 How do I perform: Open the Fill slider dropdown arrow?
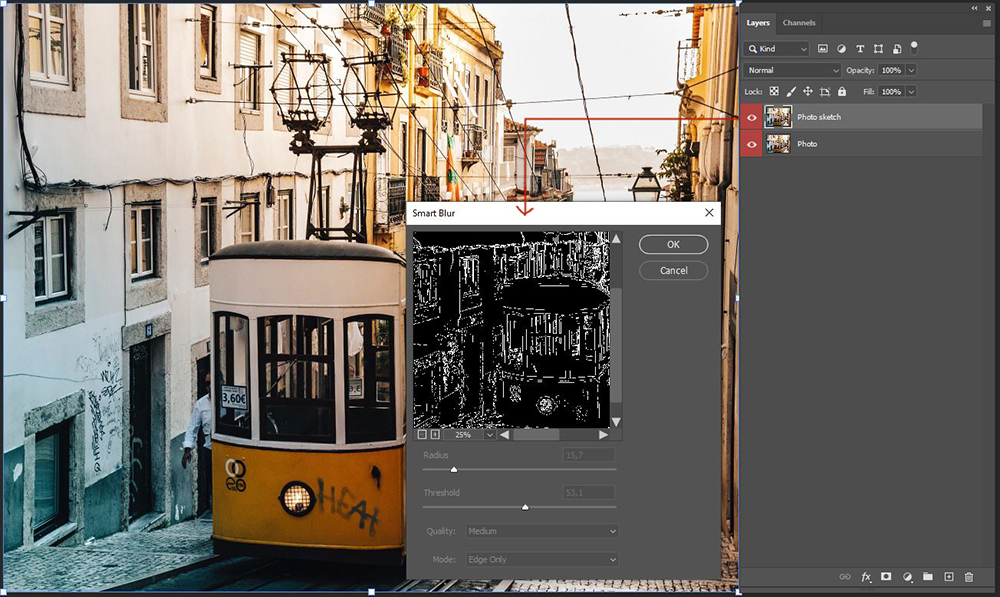911,92
